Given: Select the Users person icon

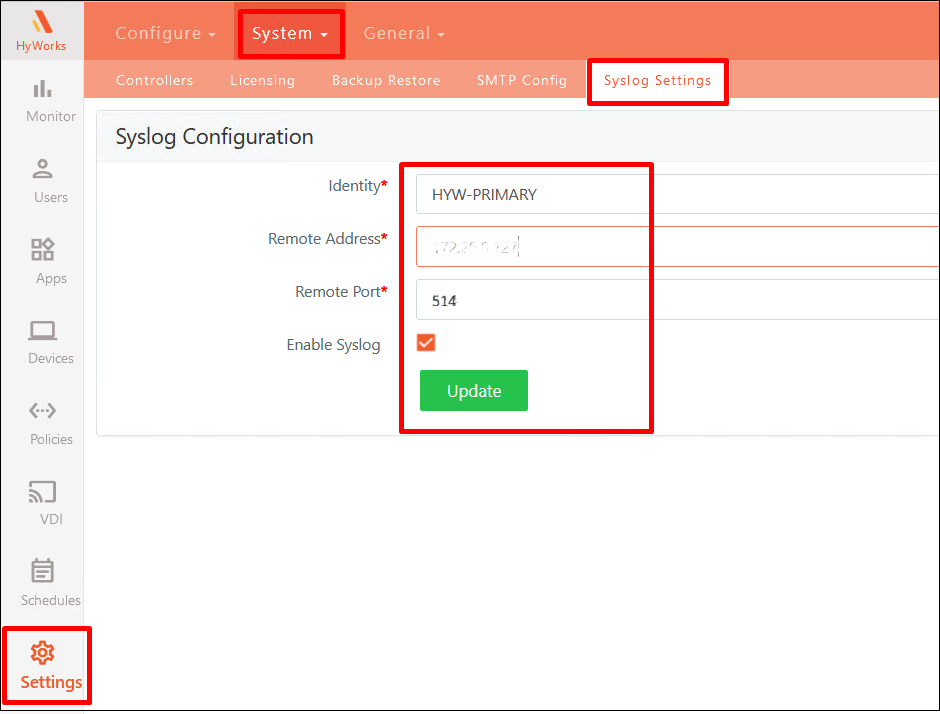Looking at the screenshot, I should (42, 168).
